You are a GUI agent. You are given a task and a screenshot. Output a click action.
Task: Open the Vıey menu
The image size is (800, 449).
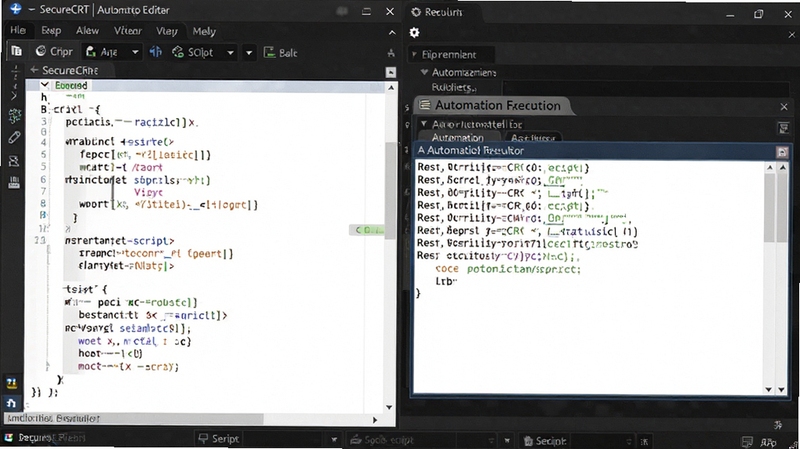click(167, 31)
